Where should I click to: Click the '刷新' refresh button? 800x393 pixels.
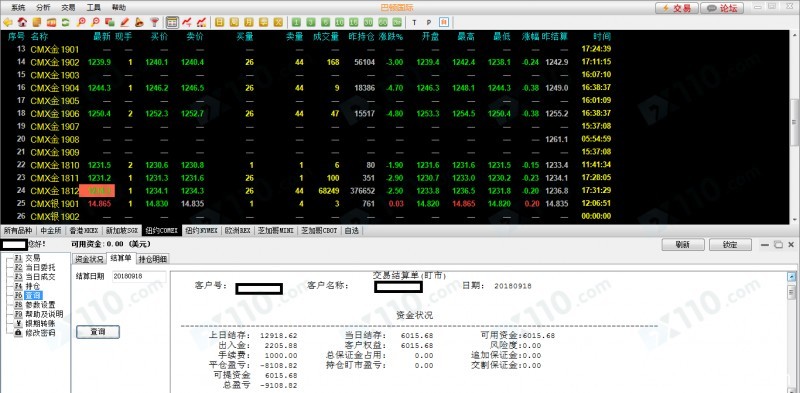coord(683,244)
